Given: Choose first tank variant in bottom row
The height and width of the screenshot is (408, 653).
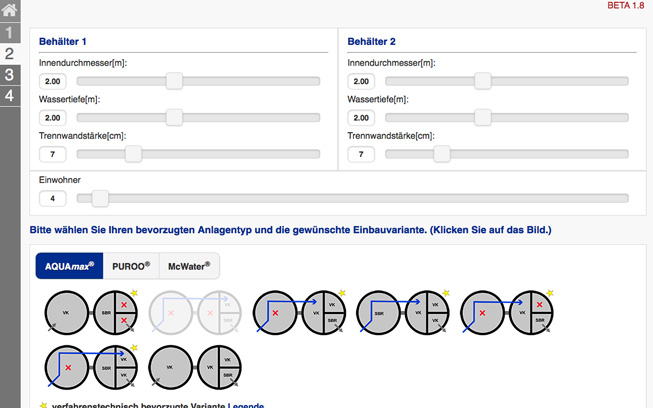Looking at the screenshot, I should tap(91, 366).
